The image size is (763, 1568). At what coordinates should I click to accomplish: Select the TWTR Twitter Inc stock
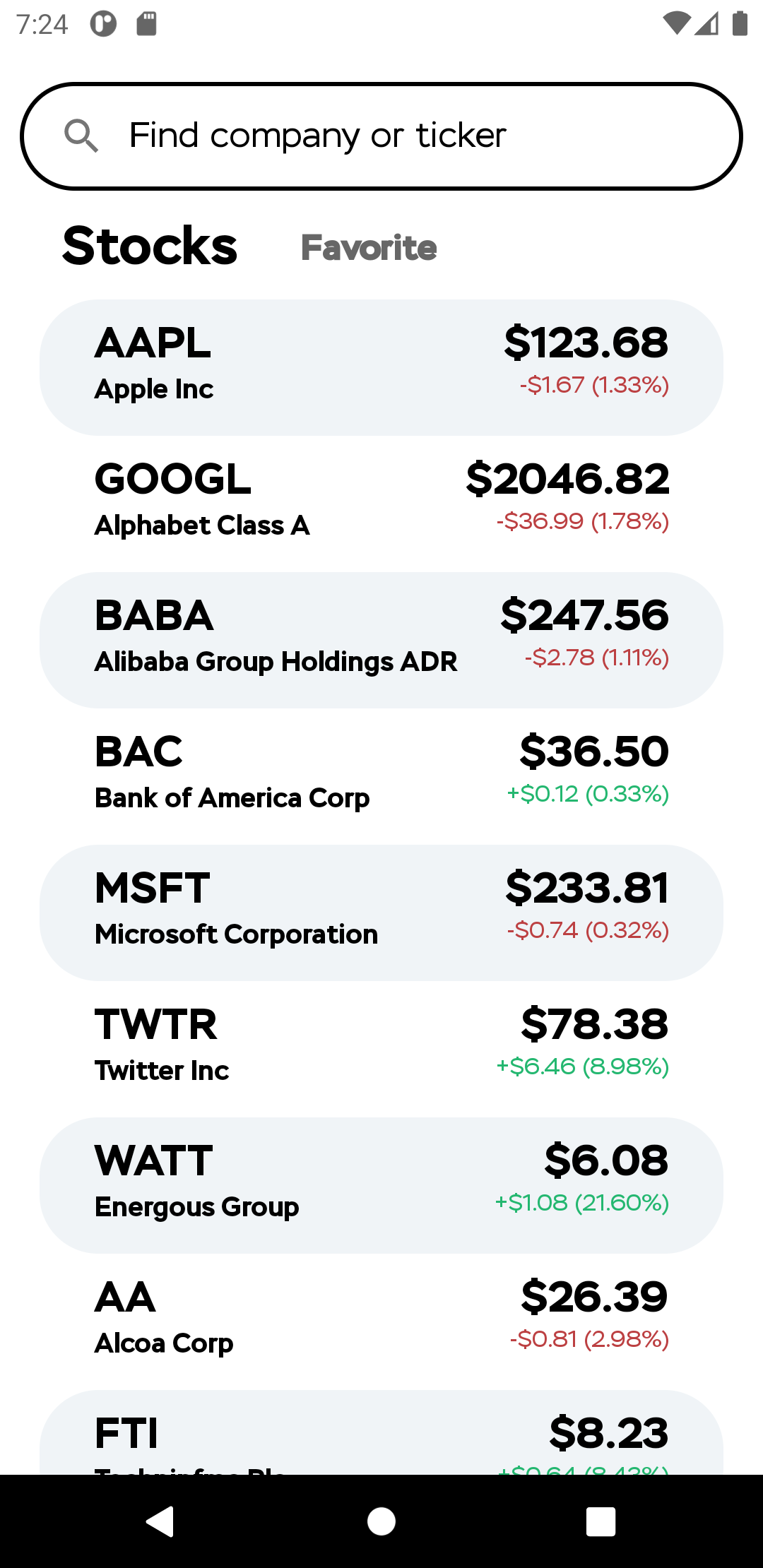381,1049
